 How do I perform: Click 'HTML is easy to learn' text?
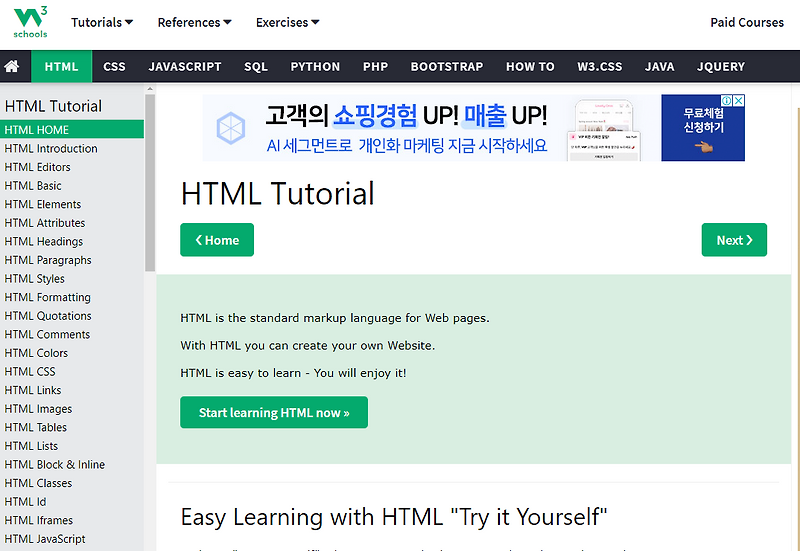coord(293,373)
